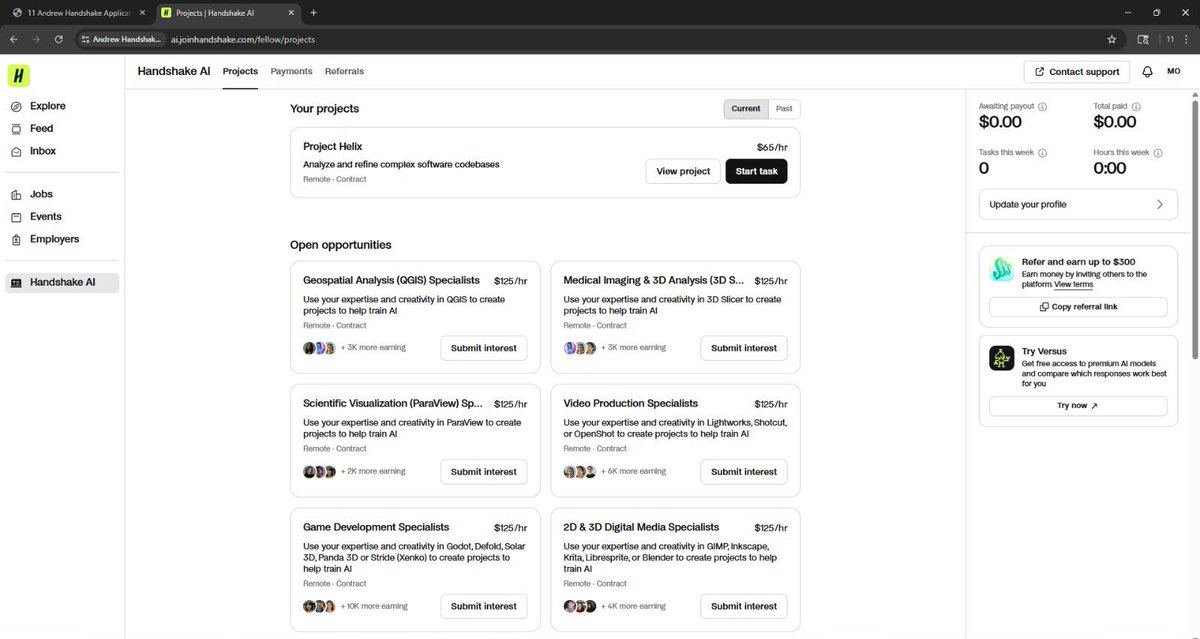This screenshot has width=1200, height=639.
Task: Click the Tasks this week info icon
Action: point(1042,153)
